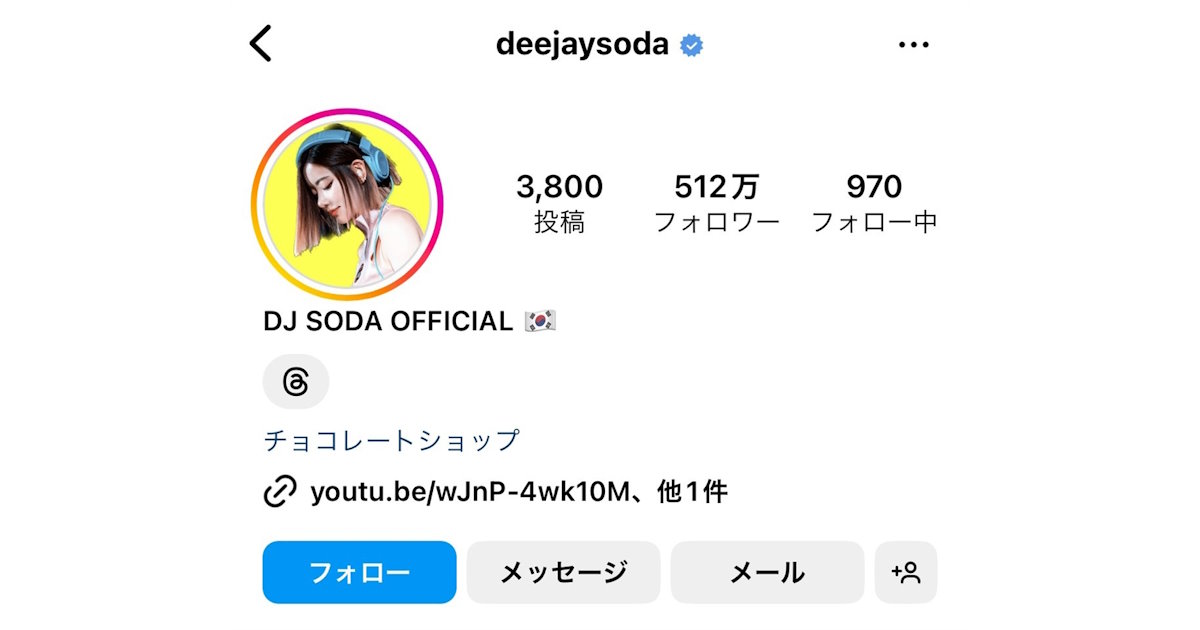Tap the blue verified badge
Screen dimensions: 1200x630
(691, 45)
